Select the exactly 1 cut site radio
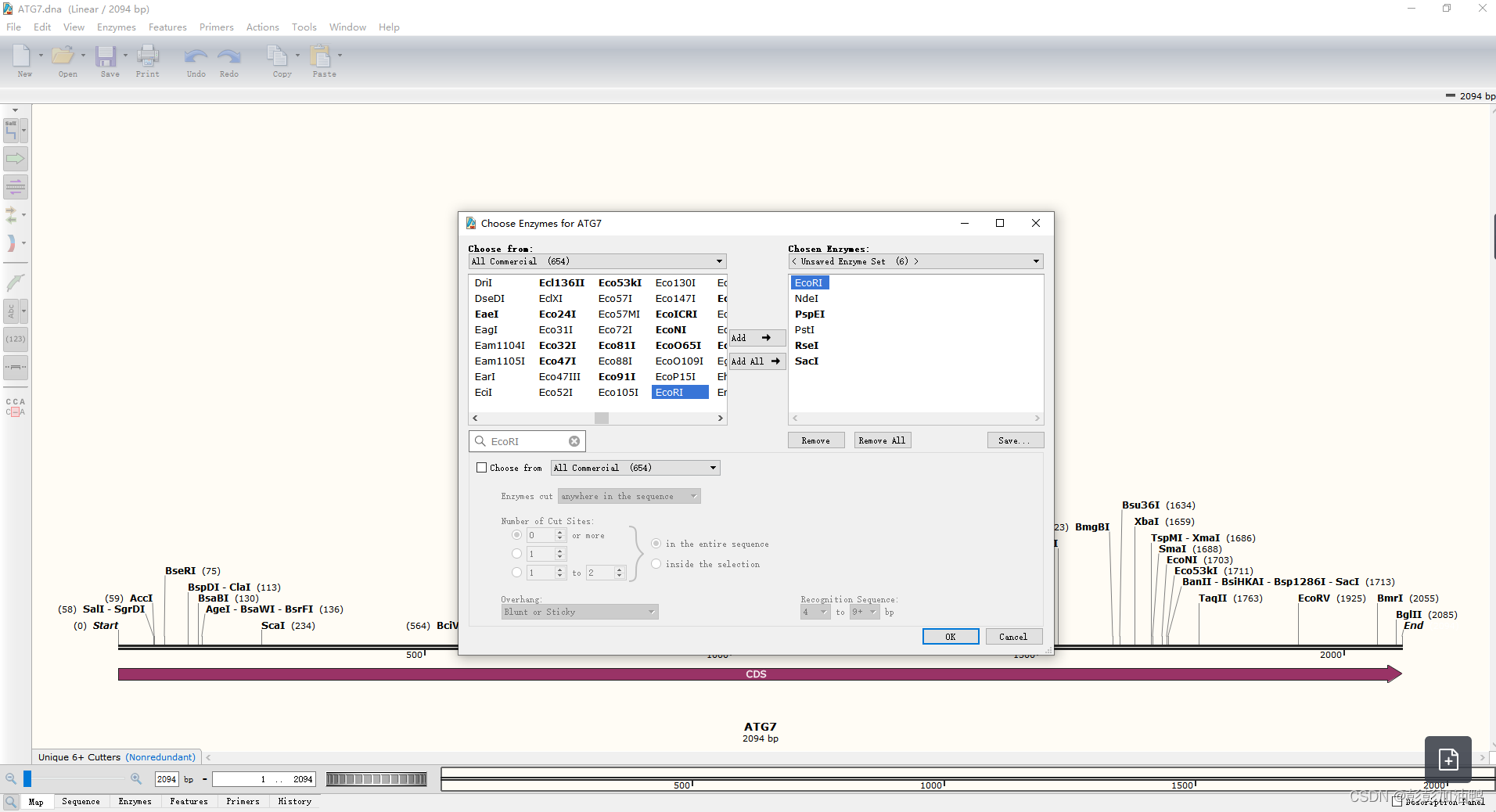 (x=516, y=554)
